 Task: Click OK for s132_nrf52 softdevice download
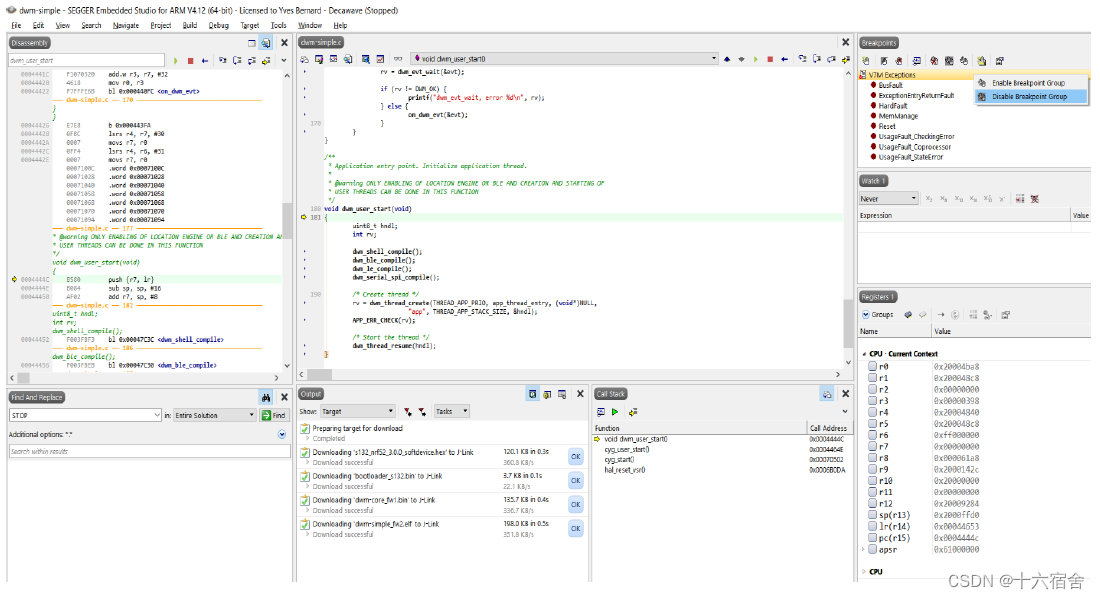click(575, 457)
